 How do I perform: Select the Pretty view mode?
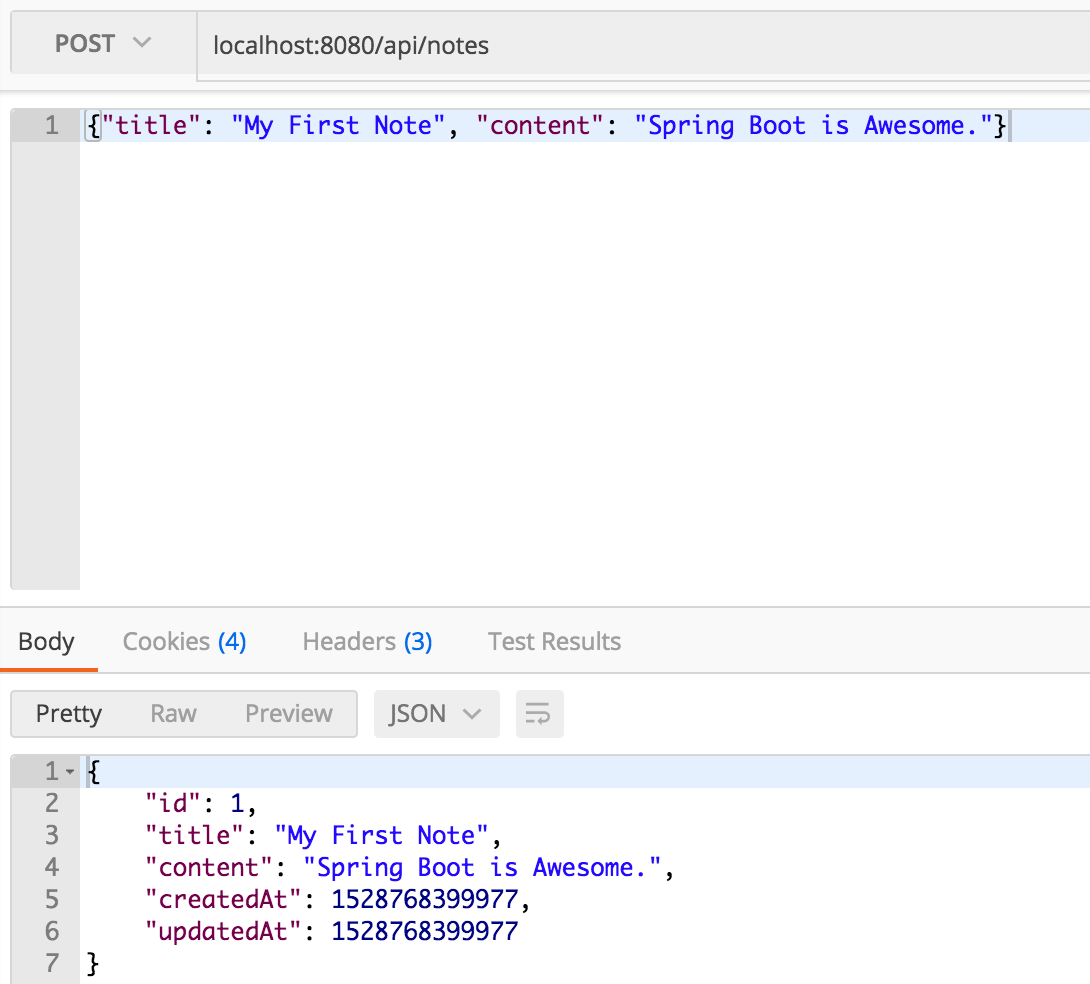[69, 713]
